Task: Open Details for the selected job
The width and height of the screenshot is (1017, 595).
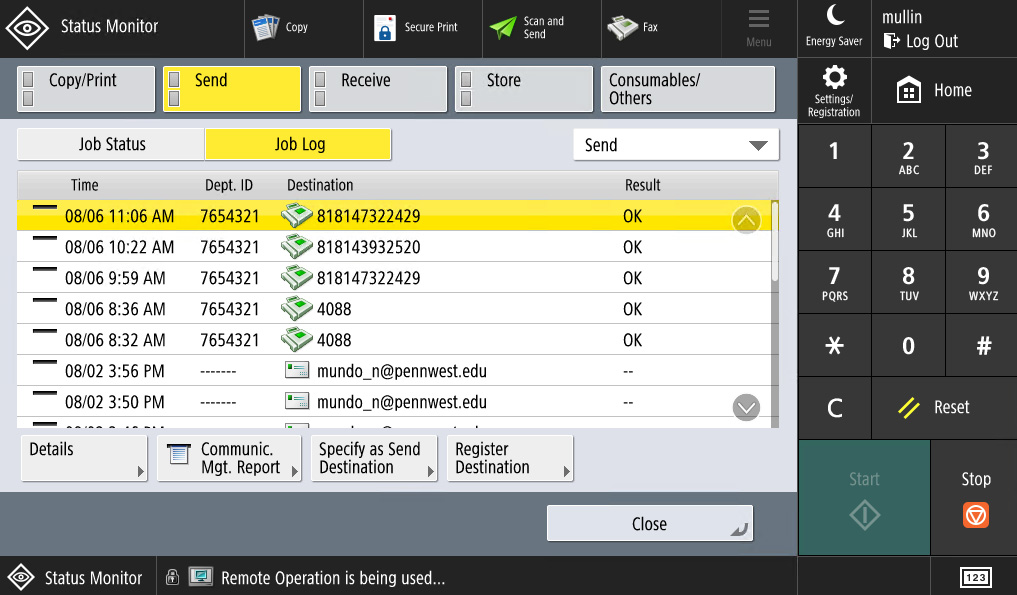Action: click(x=84, y=458)
